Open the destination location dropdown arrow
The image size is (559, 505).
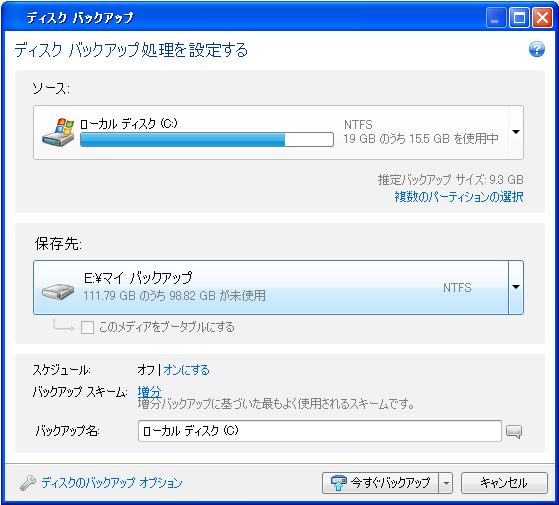click(x=516, y=287)
